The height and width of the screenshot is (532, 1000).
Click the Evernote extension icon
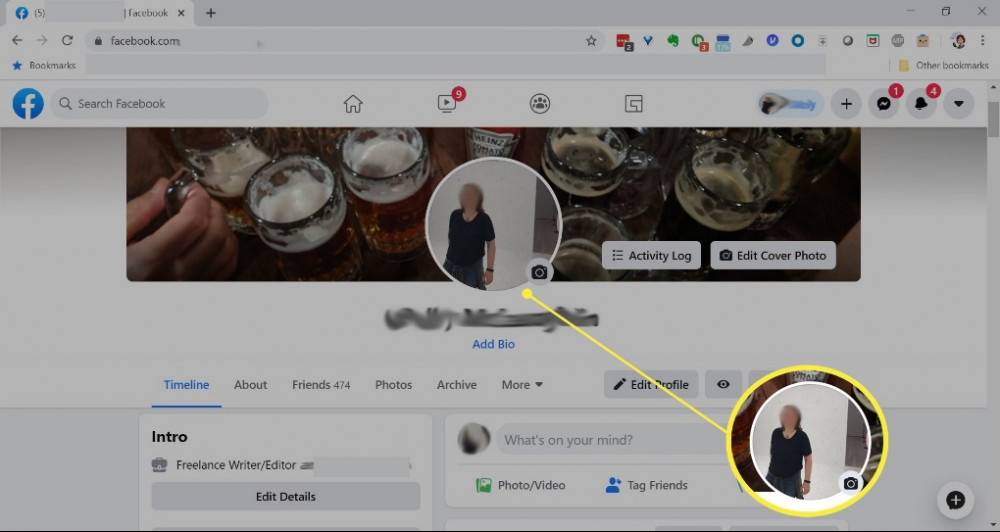[673, 41]
